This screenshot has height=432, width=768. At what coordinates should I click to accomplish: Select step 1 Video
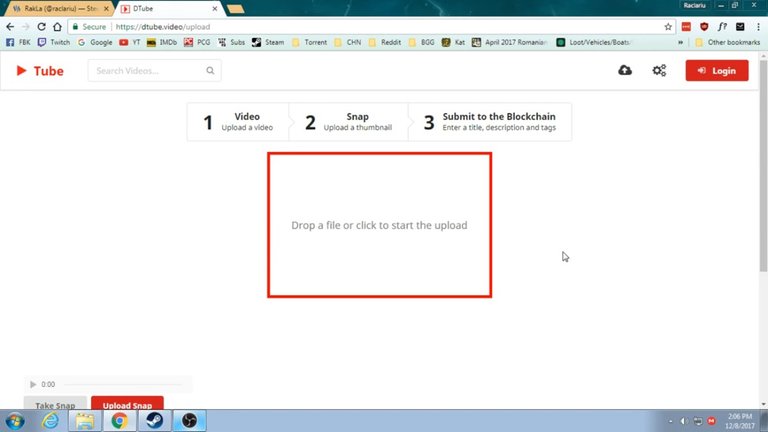tap(238, 122)
